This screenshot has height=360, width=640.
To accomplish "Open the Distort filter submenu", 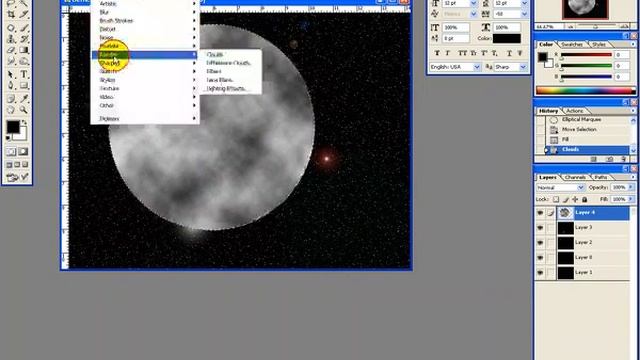I will (x=145, y=29).
